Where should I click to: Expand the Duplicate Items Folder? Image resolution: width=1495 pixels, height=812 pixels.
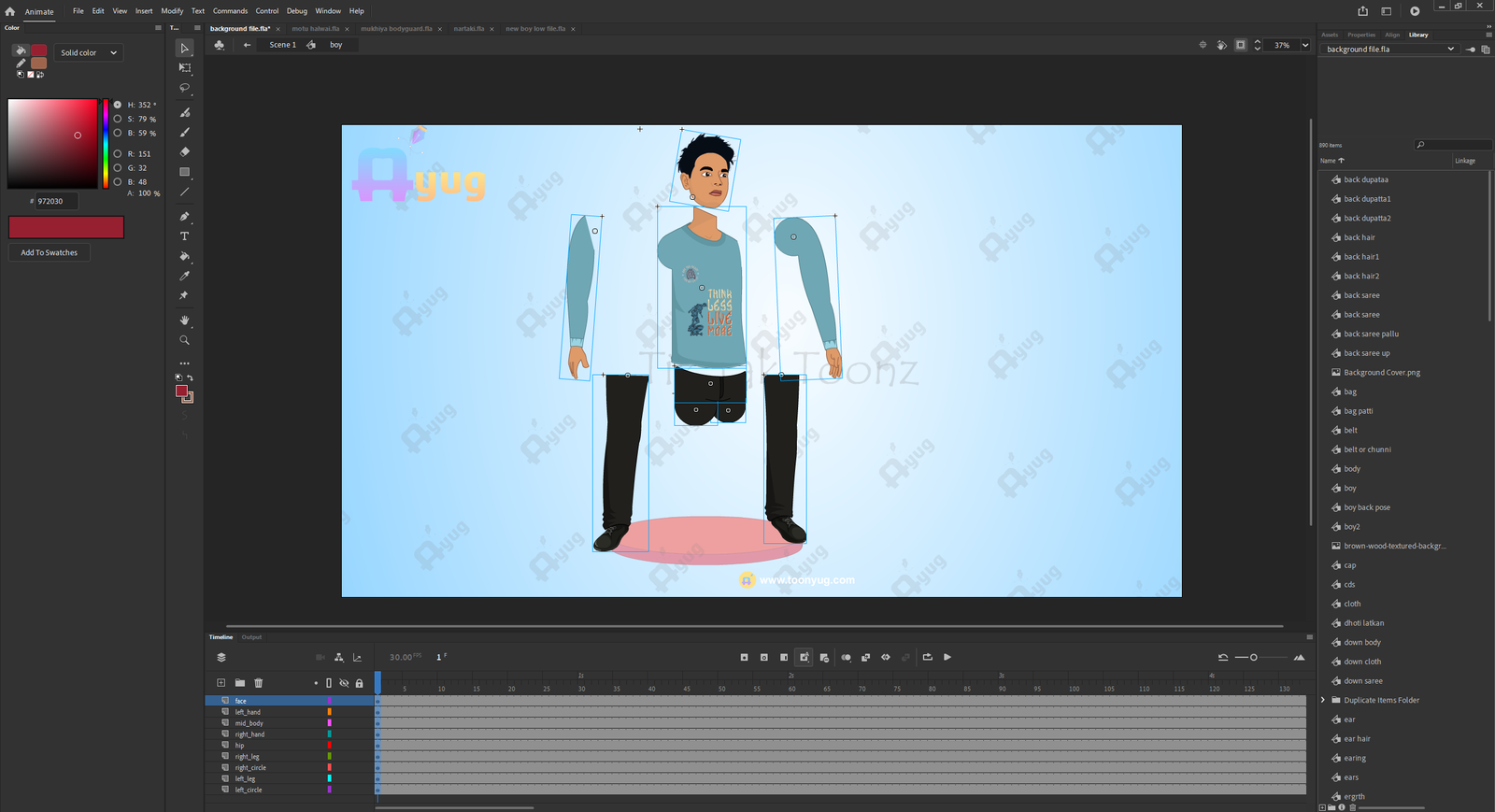(x=1323, y=700)
